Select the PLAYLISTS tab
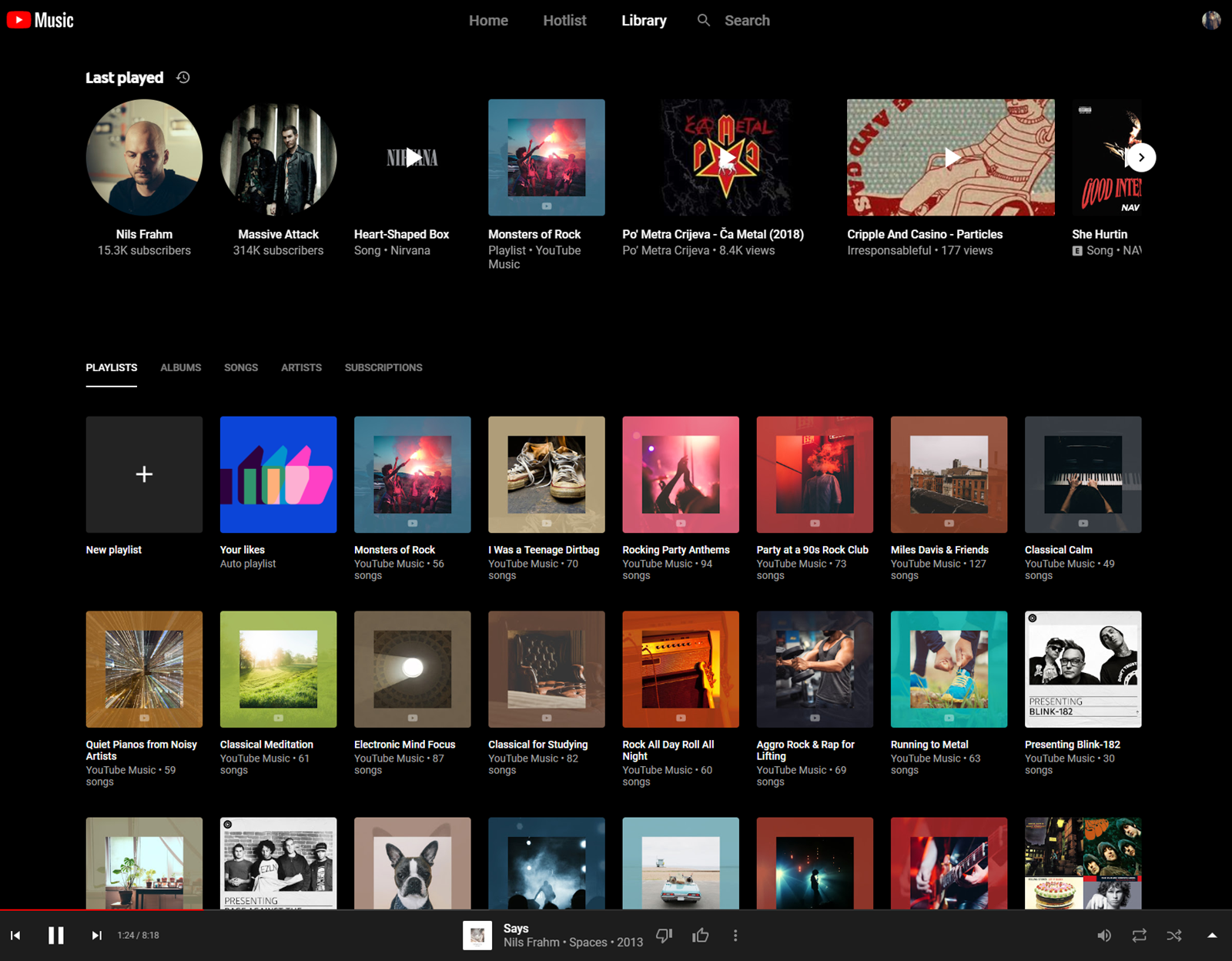This screenshot has width=1232, height=961. (x=112, y=367)
